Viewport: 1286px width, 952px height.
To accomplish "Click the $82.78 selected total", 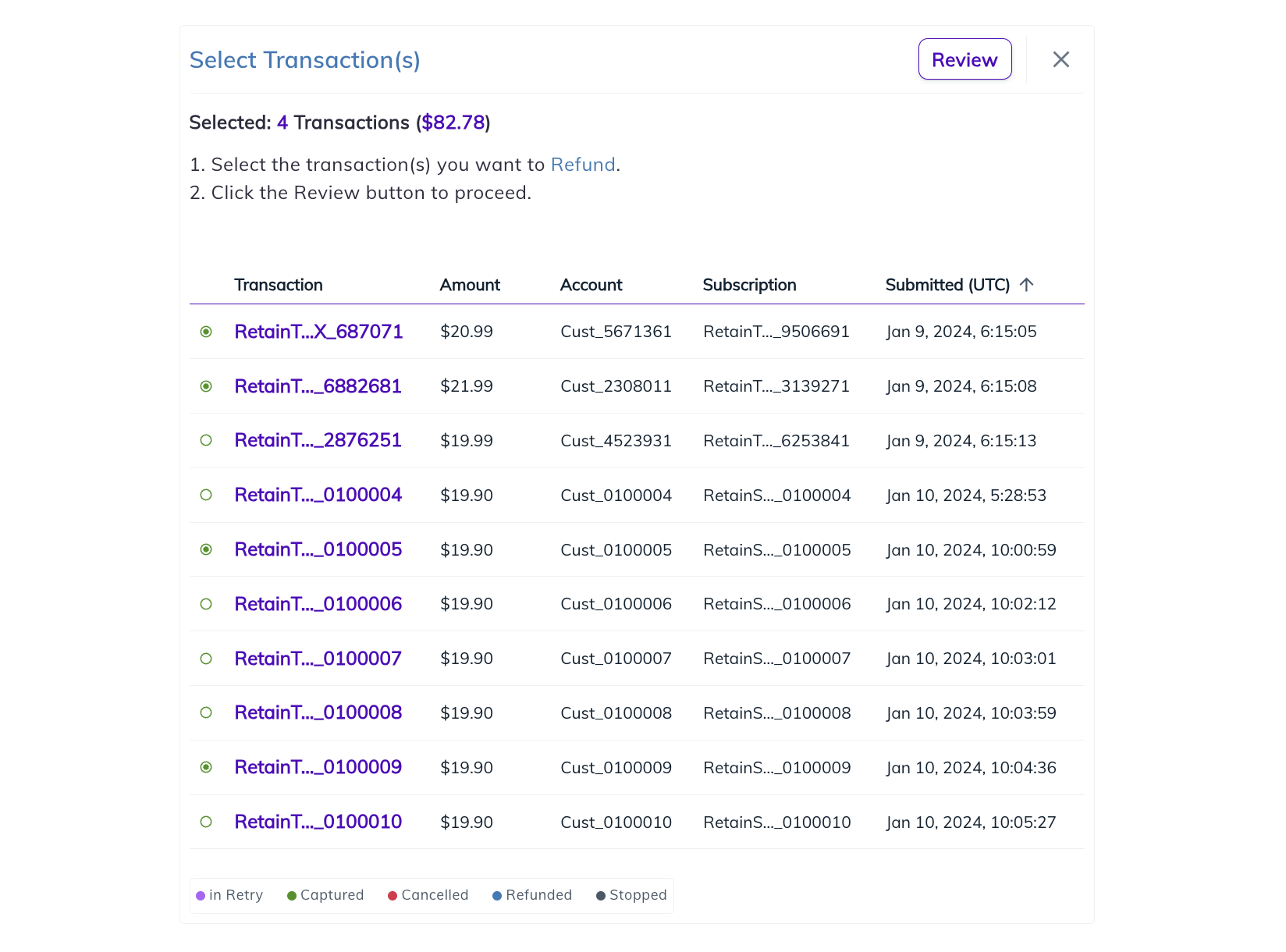I will 453,123.
